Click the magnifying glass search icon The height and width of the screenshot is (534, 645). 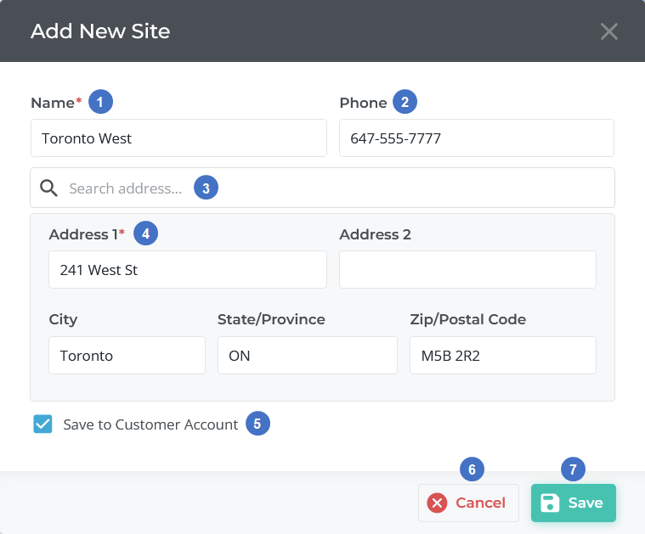coord(48,187)
